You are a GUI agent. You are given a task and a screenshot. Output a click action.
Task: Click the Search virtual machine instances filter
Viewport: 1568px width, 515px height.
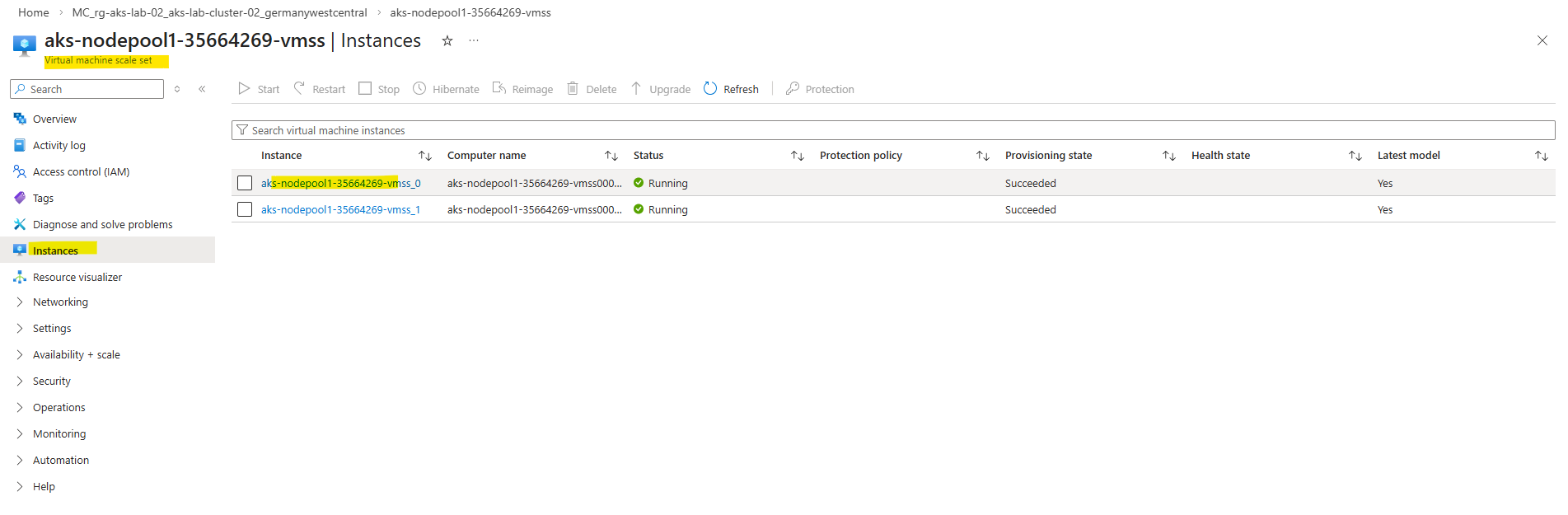click(x=893, y=130)
